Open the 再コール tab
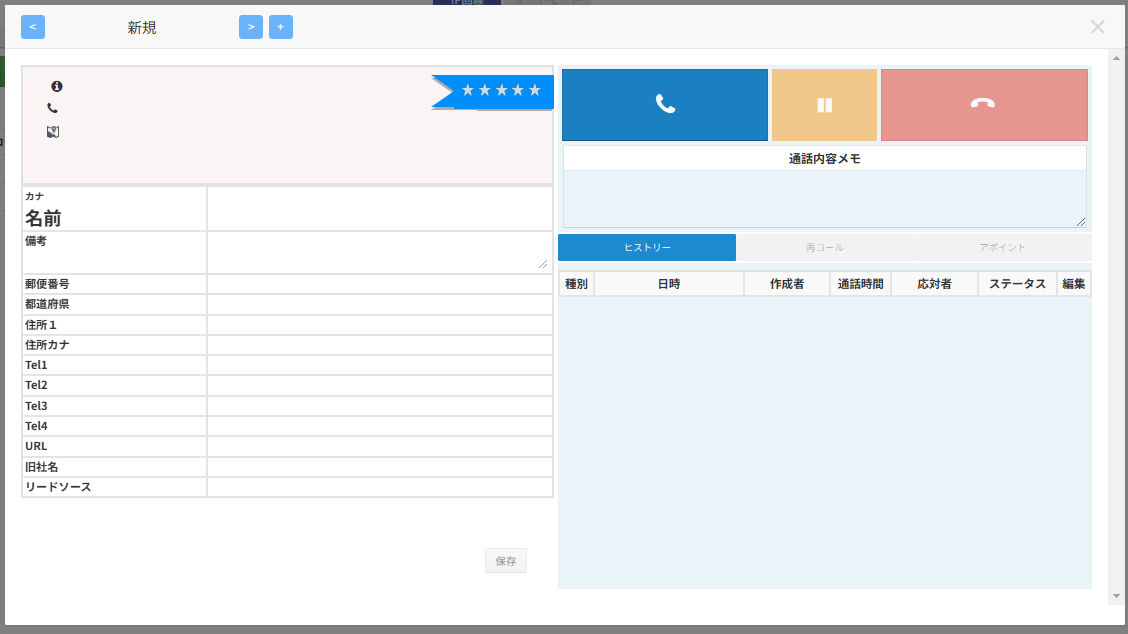Viewport: 1128px width, 634px height. coord(824,248)
